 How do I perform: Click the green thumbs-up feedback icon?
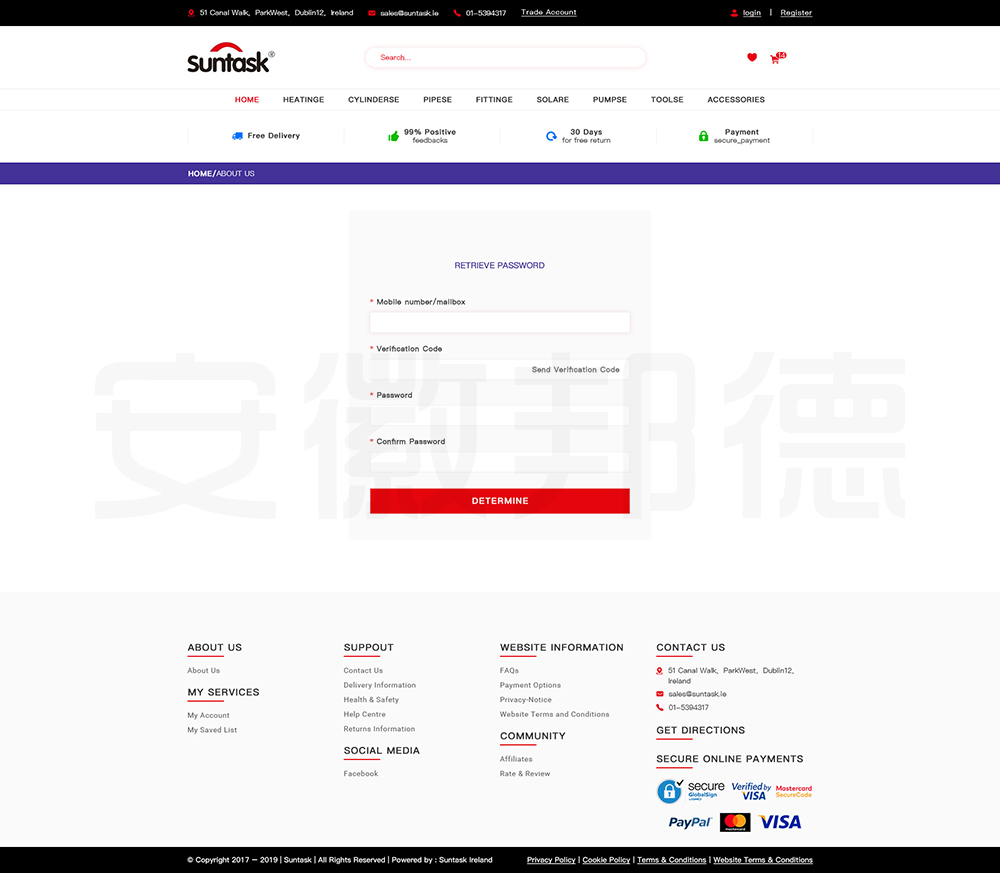coord(394,136)
